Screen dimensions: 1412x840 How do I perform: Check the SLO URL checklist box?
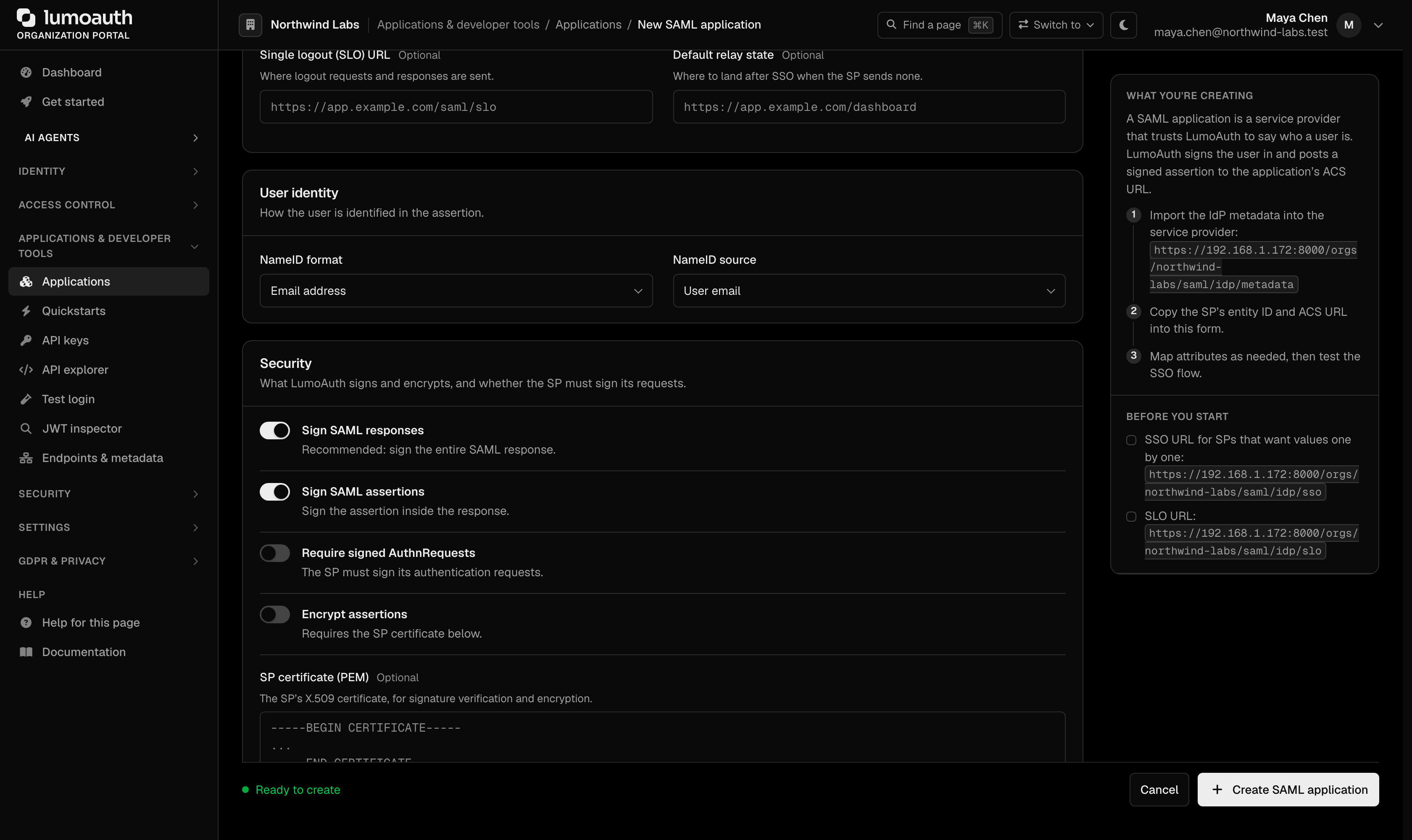[1131, 516]
